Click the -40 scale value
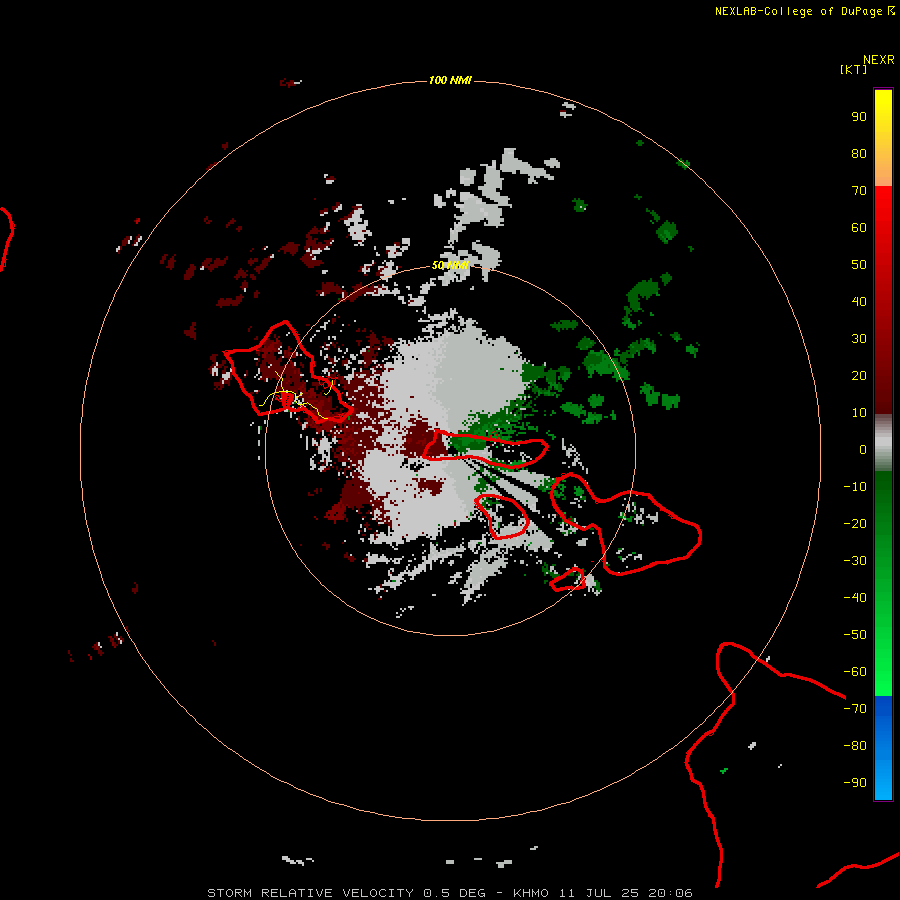This screenshot has height=900, width=900. (x=855, y=598)
